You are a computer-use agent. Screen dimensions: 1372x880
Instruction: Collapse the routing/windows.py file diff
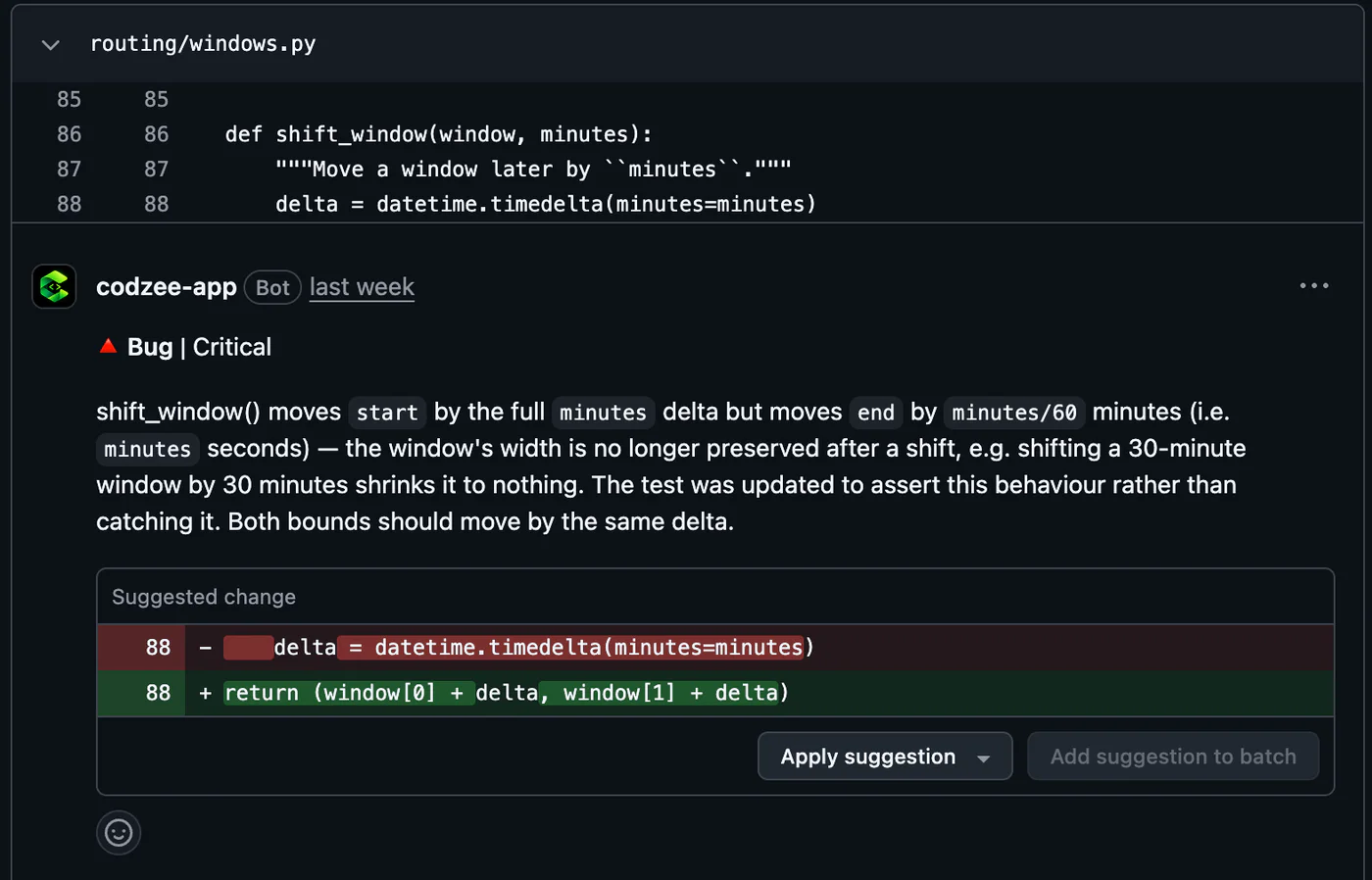pos(51,44)
